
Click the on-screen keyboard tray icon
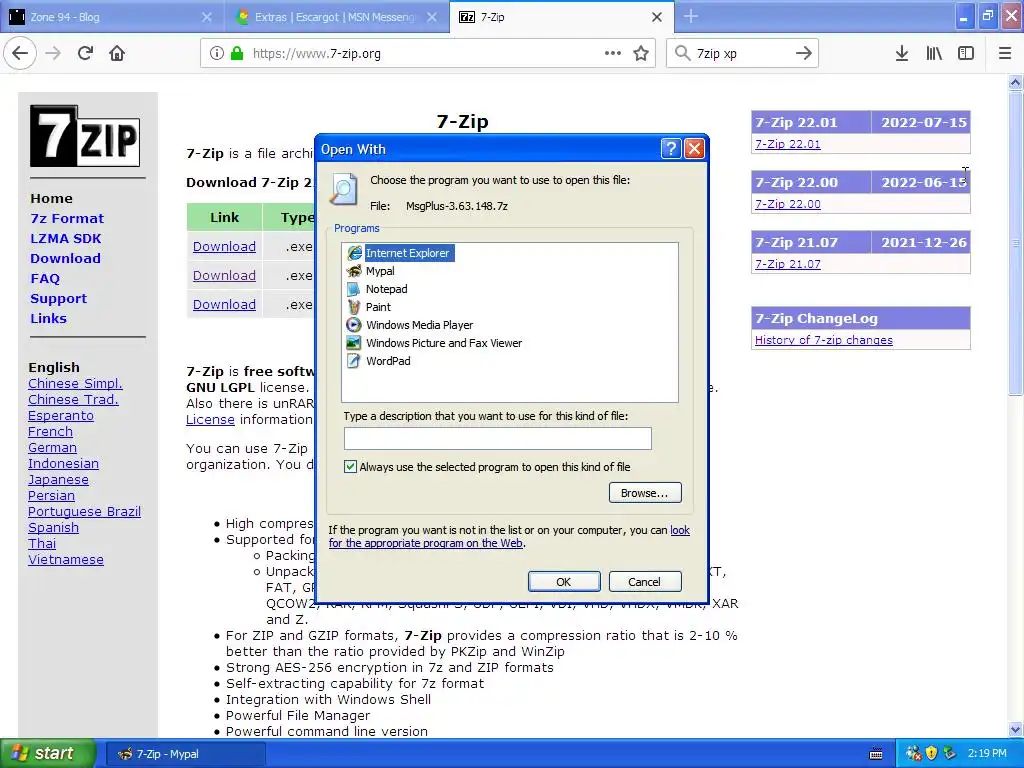(x=876, y=754)
